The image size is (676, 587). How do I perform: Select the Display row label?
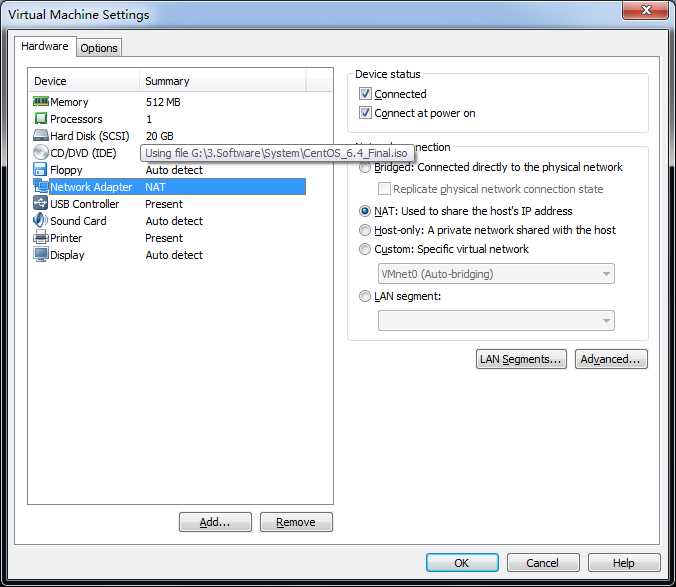(67, 255)
